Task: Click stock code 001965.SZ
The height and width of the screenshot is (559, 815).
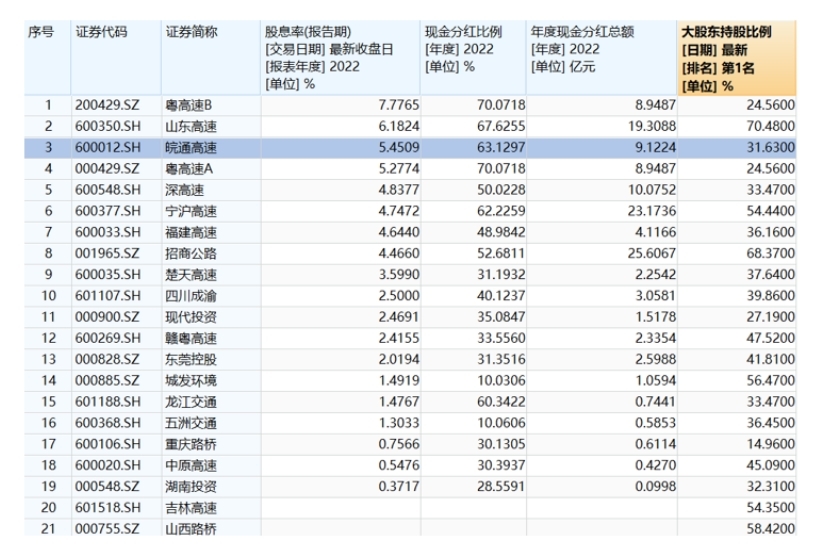Action: pyautogui.click(x=108, y=253)
